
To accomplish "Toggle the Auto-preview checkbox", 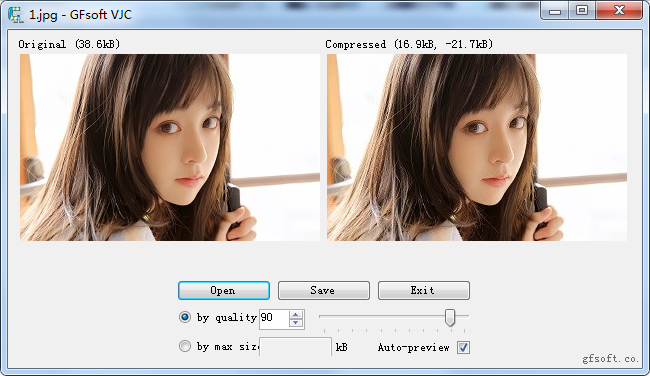I will [463, 347].
